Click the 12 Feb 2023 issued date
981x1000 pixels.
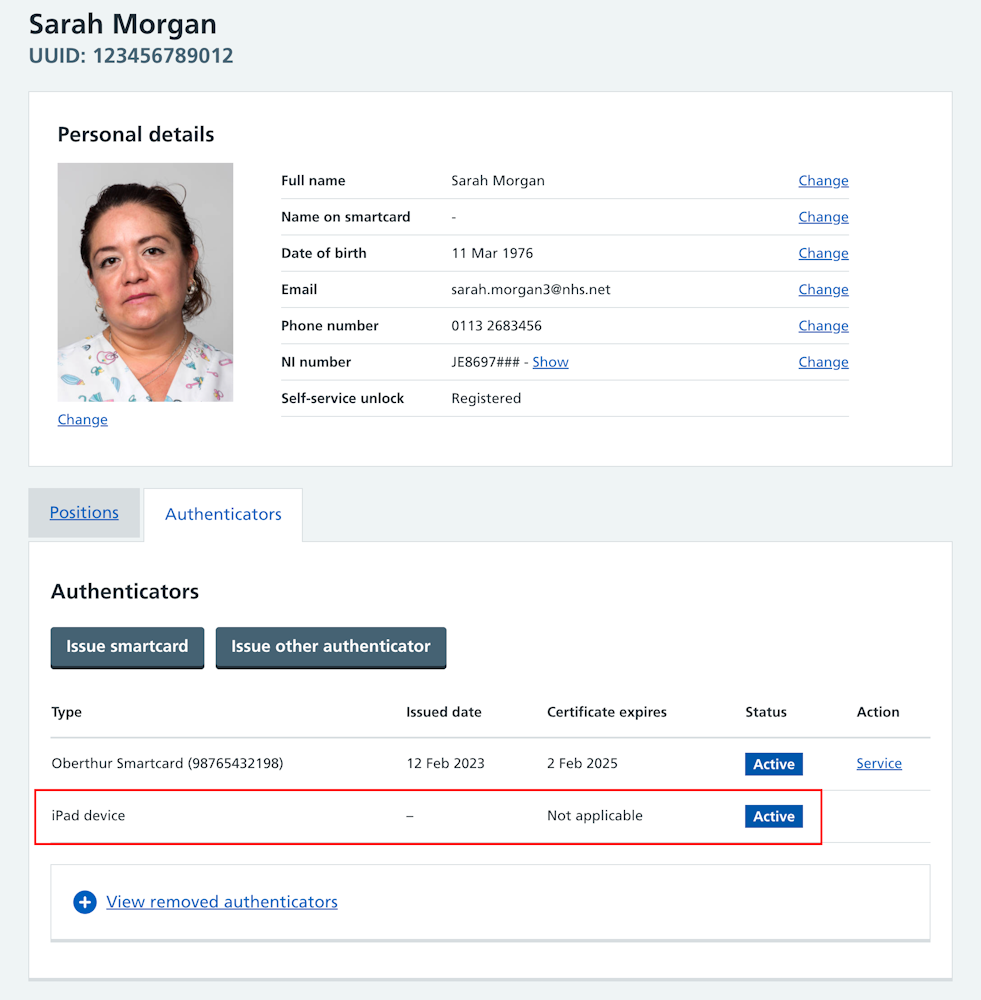[x=445, y=763]
